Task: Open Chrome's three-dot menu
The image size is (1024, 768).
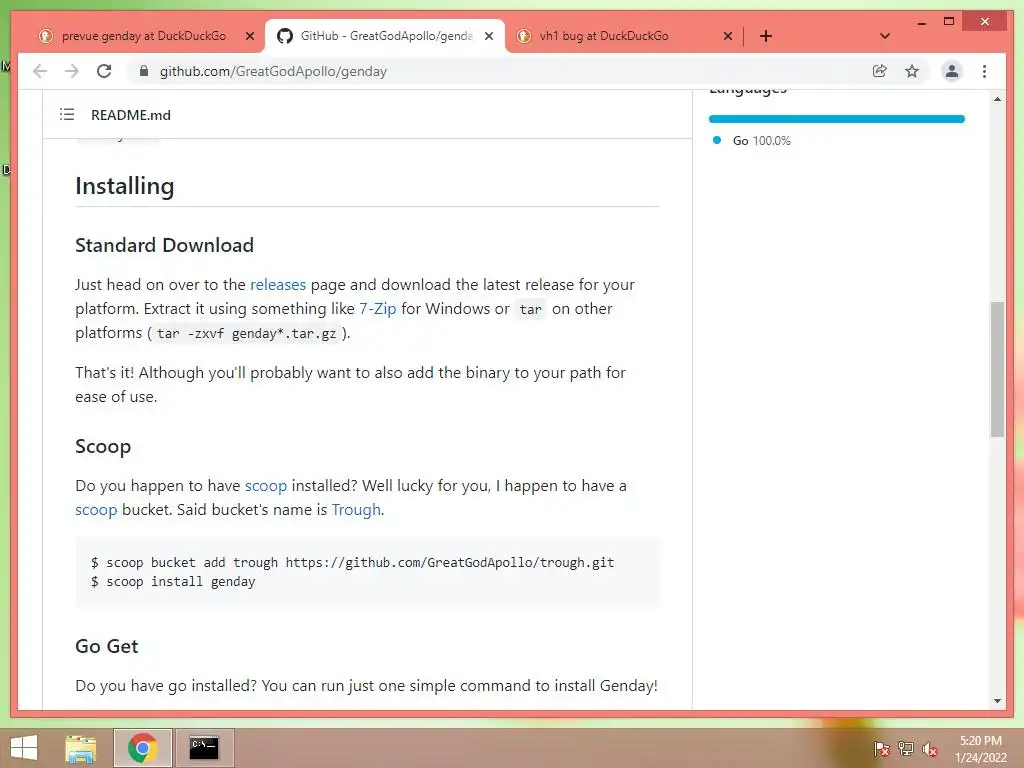Action: tap(984, 71)
